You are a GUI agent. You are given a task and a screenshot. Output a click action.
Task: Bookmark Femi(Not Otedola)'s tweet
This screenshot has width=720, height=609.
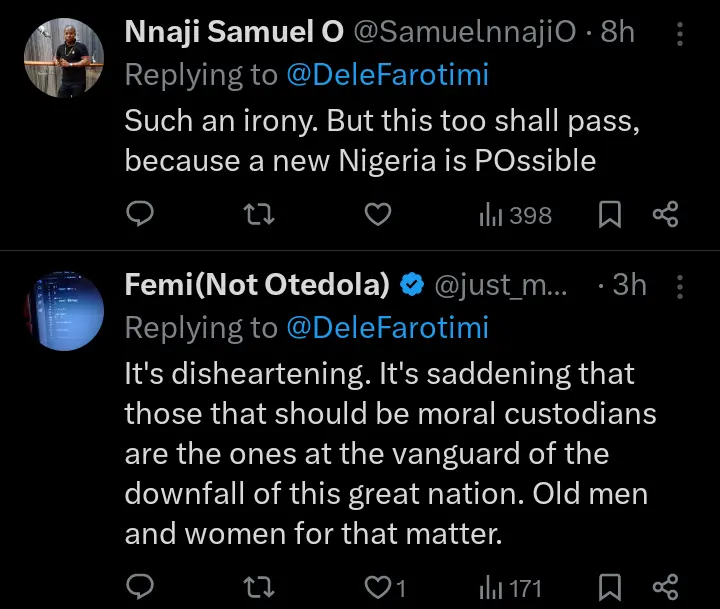pyautogui.click(x=609, y=586)
